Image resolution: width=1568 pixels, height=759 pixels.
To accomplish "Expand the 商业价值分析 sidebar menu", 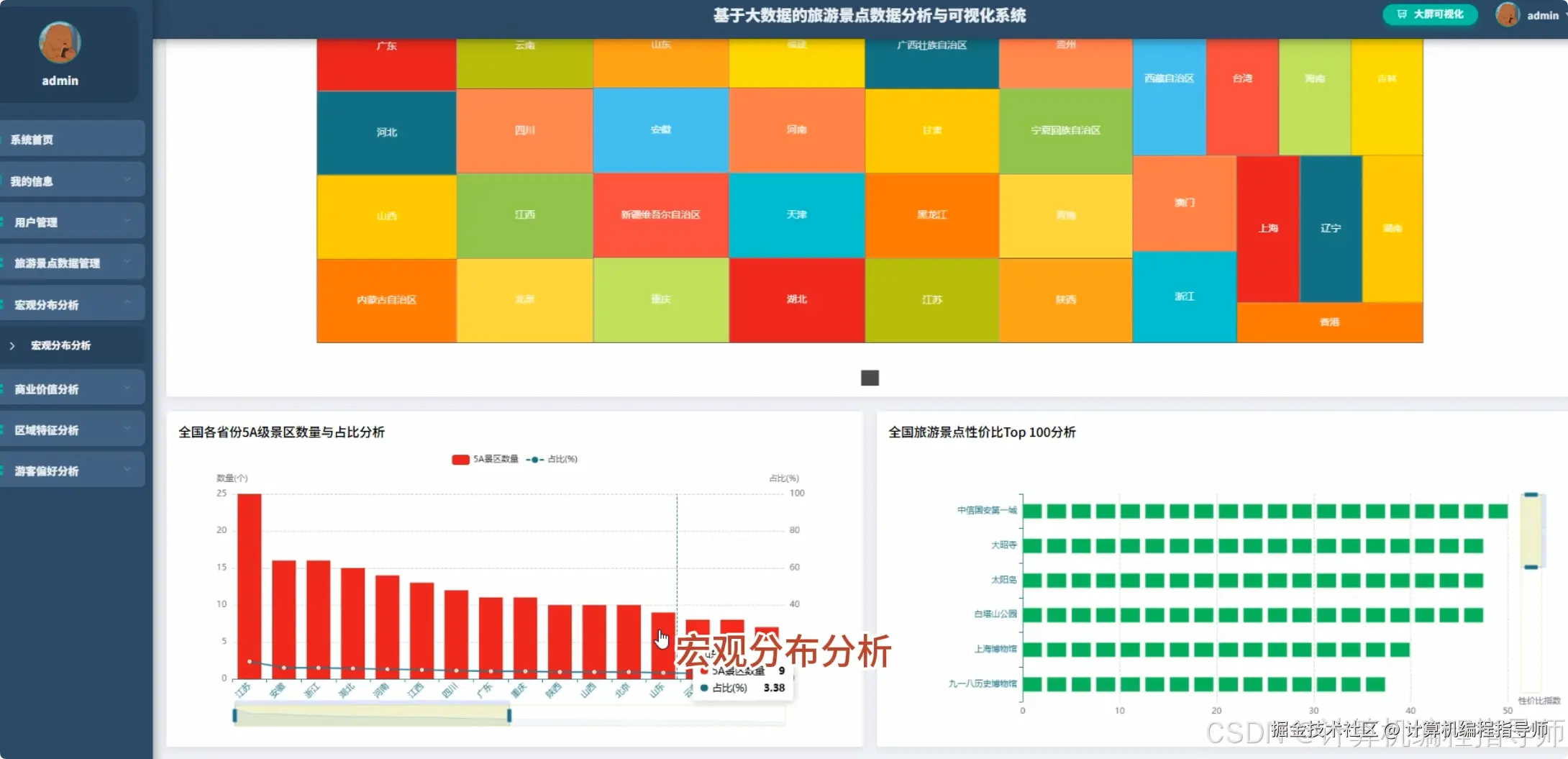I will 72,388.
